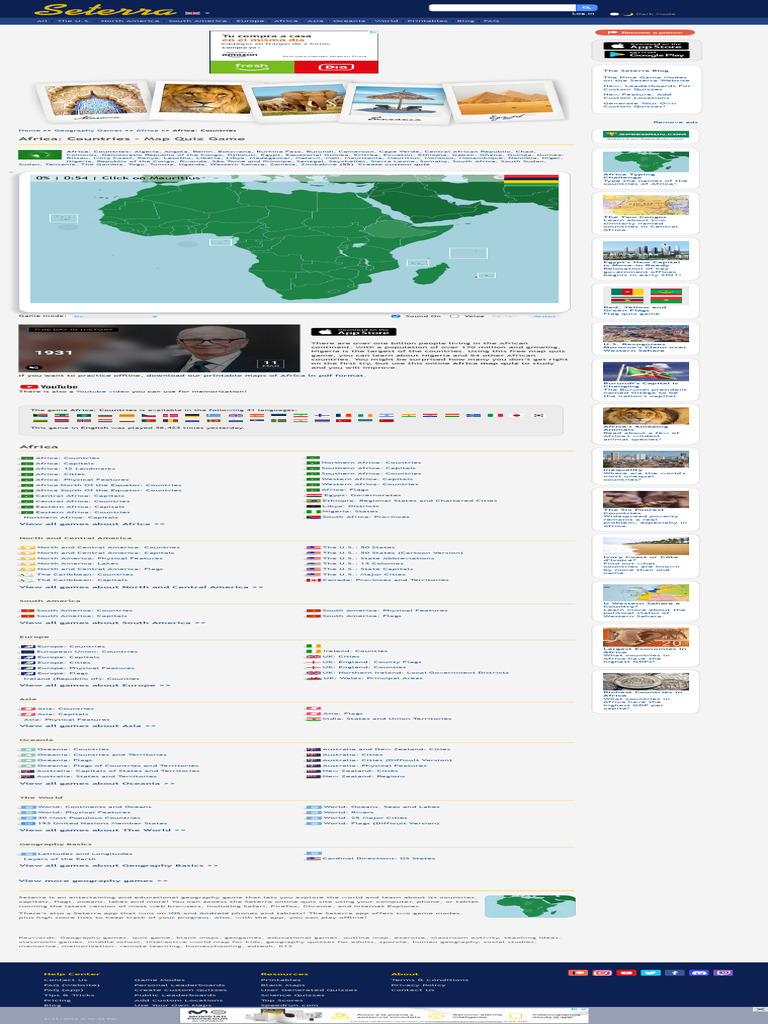Click 'View all games about Europe >>'

(95, 685)
